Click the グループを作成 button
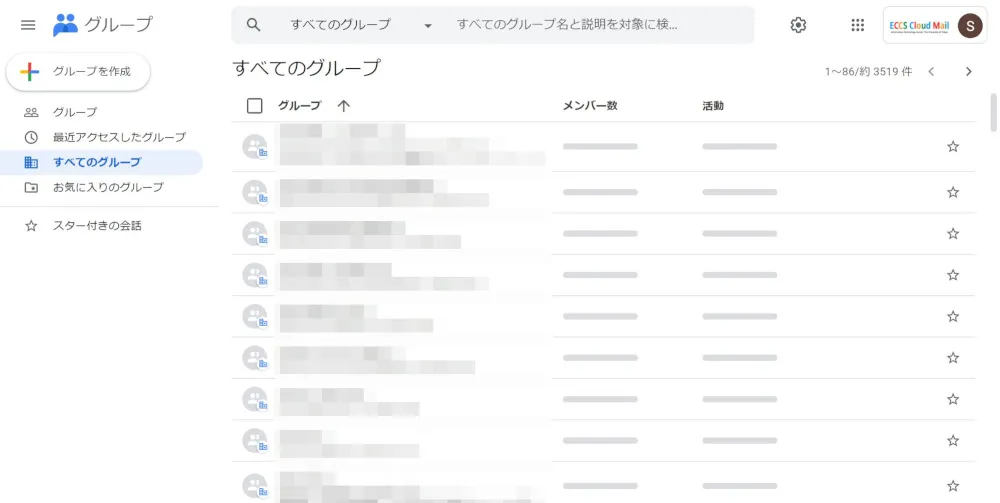The image size is (1000, 503). 78,72
